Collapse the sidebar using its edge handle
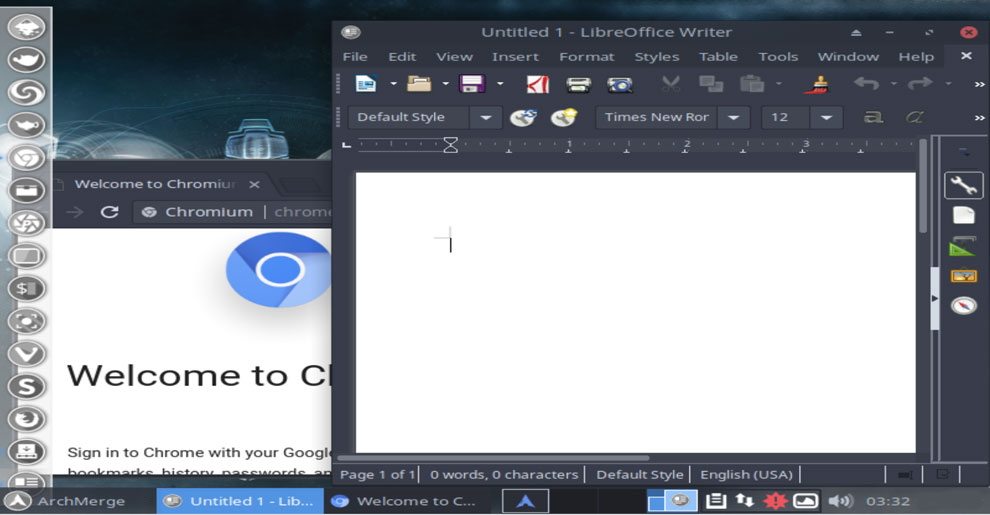Viewport: 990px width, 515px height. pos(935,299)
